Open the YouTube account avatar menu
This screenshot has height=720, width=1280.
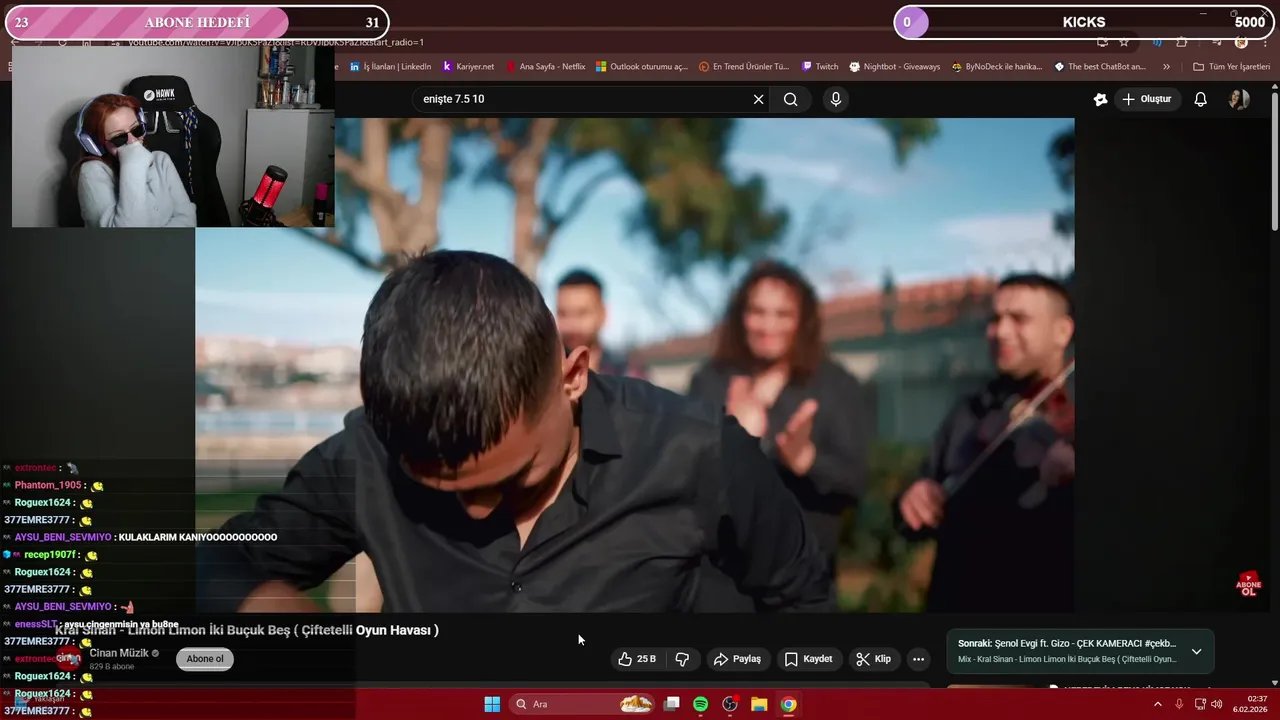(1239, 99)
